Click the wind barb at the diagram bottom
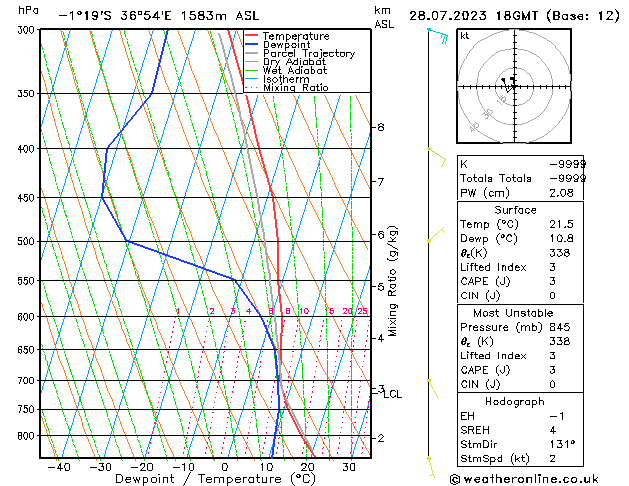The width and height of the screenshot is (629, 486). [431, 464]
